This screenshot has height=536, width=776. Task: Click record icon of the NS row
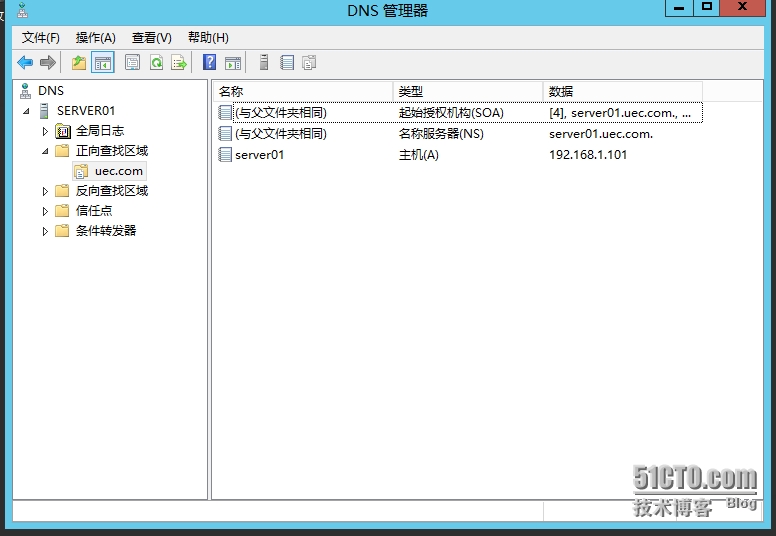click(225, 134)
